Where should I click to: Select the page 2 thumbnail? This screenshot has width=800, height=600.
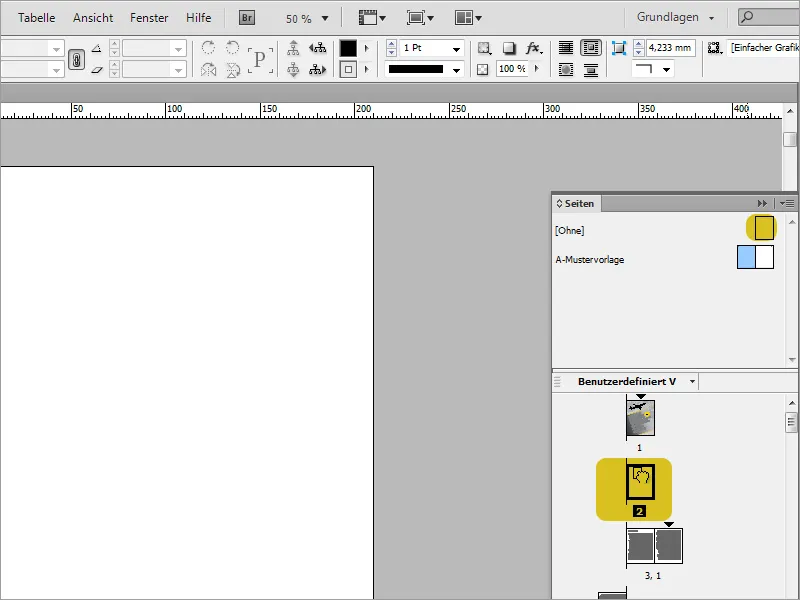coord(640,482)
